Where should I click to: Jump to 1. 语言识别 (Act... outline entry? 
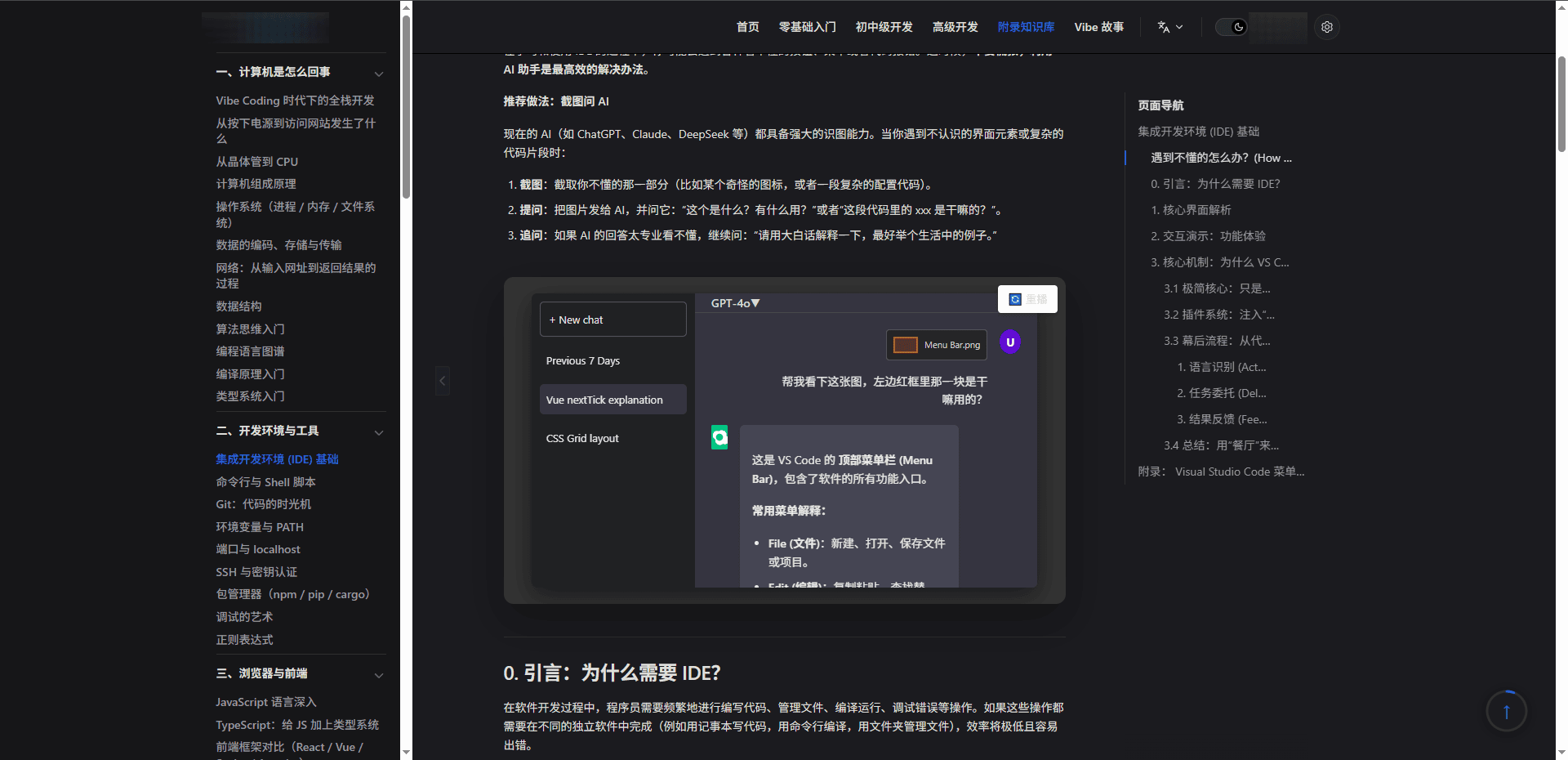click(1221, 367)
